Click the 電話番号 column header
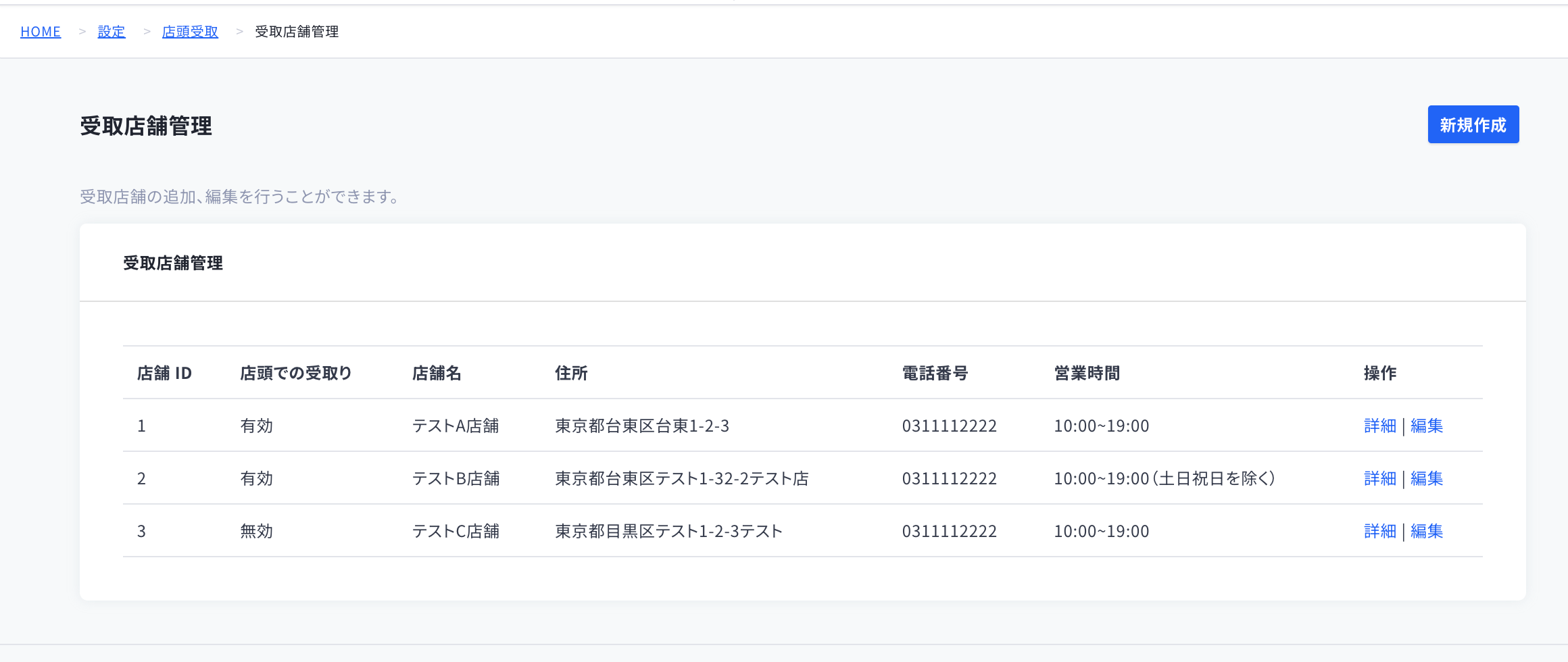Image resolution: width=1568 pixels, height=662 pixels. coord(935,373)
